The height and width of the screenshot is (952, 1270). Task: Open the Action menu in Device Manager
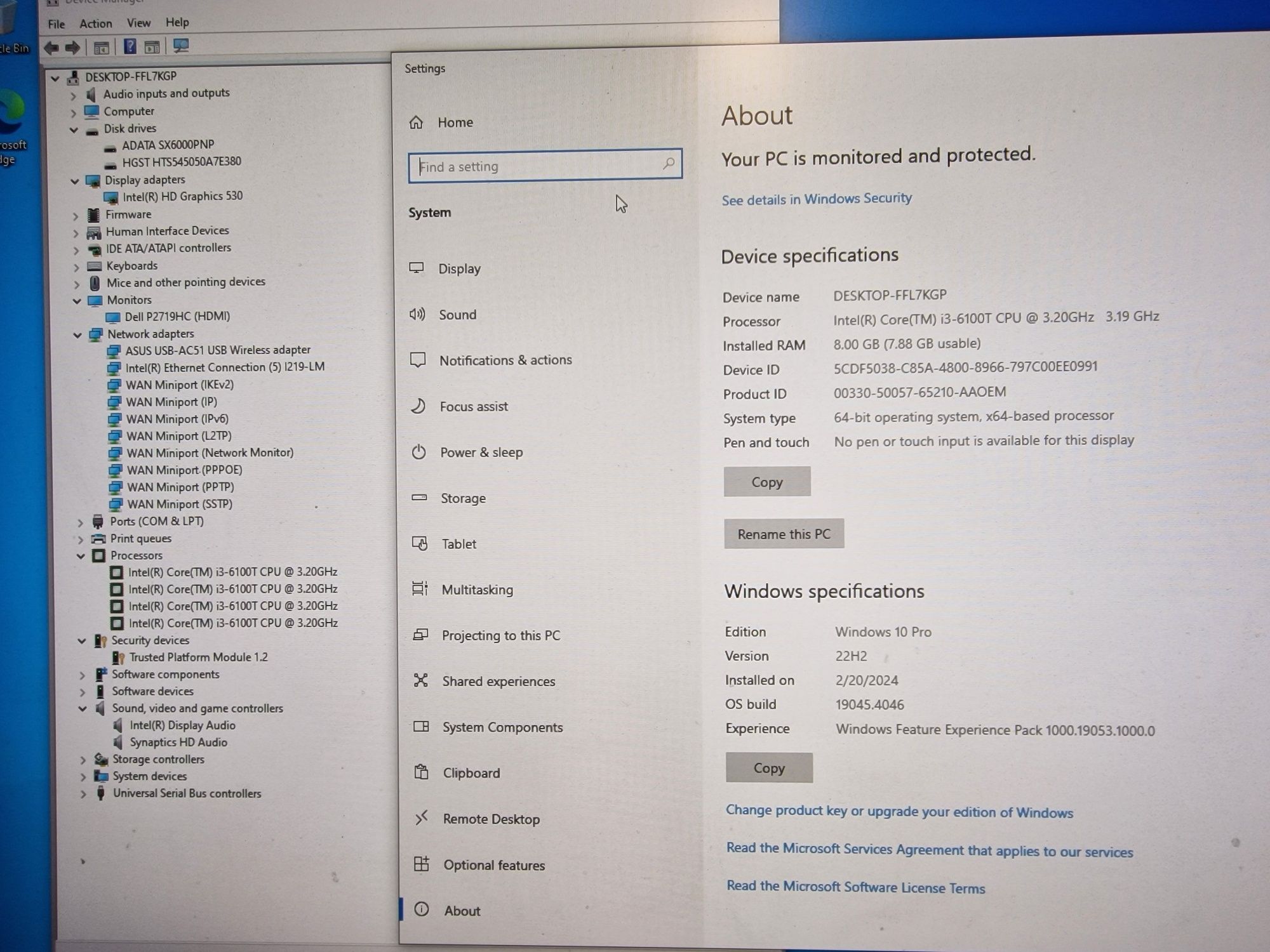tap(95, 23)
